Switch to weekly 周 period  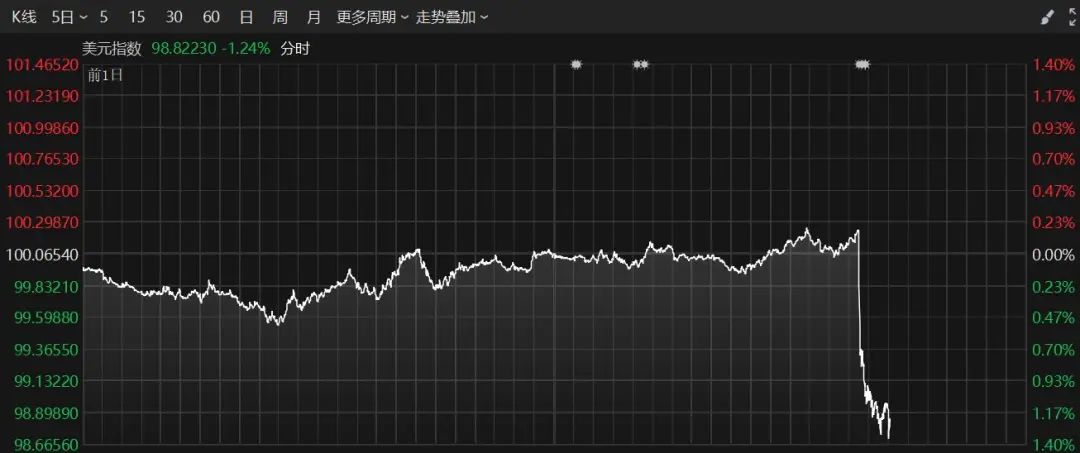click(x=280, y=17)
